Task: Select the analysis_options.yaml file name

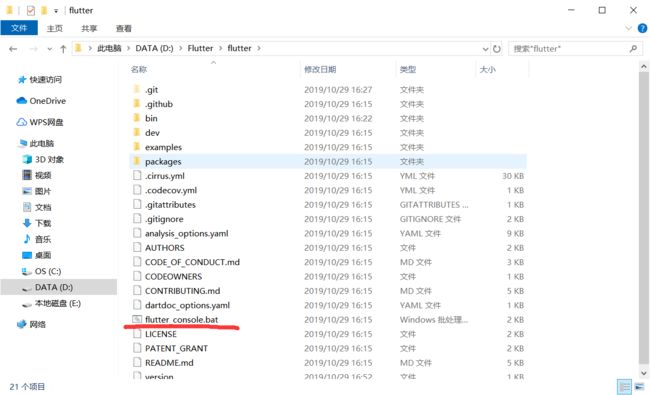Action: coord(187,233)
